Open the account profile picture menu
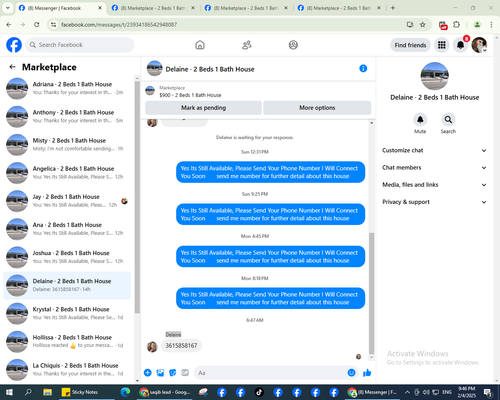Viewport: 500px width, 400px height. 479,45
